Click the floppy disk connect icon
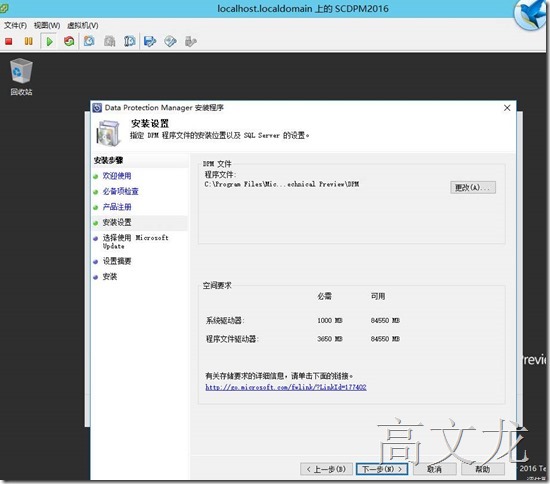Screen dimensions: 550x484 coord(150,41)
